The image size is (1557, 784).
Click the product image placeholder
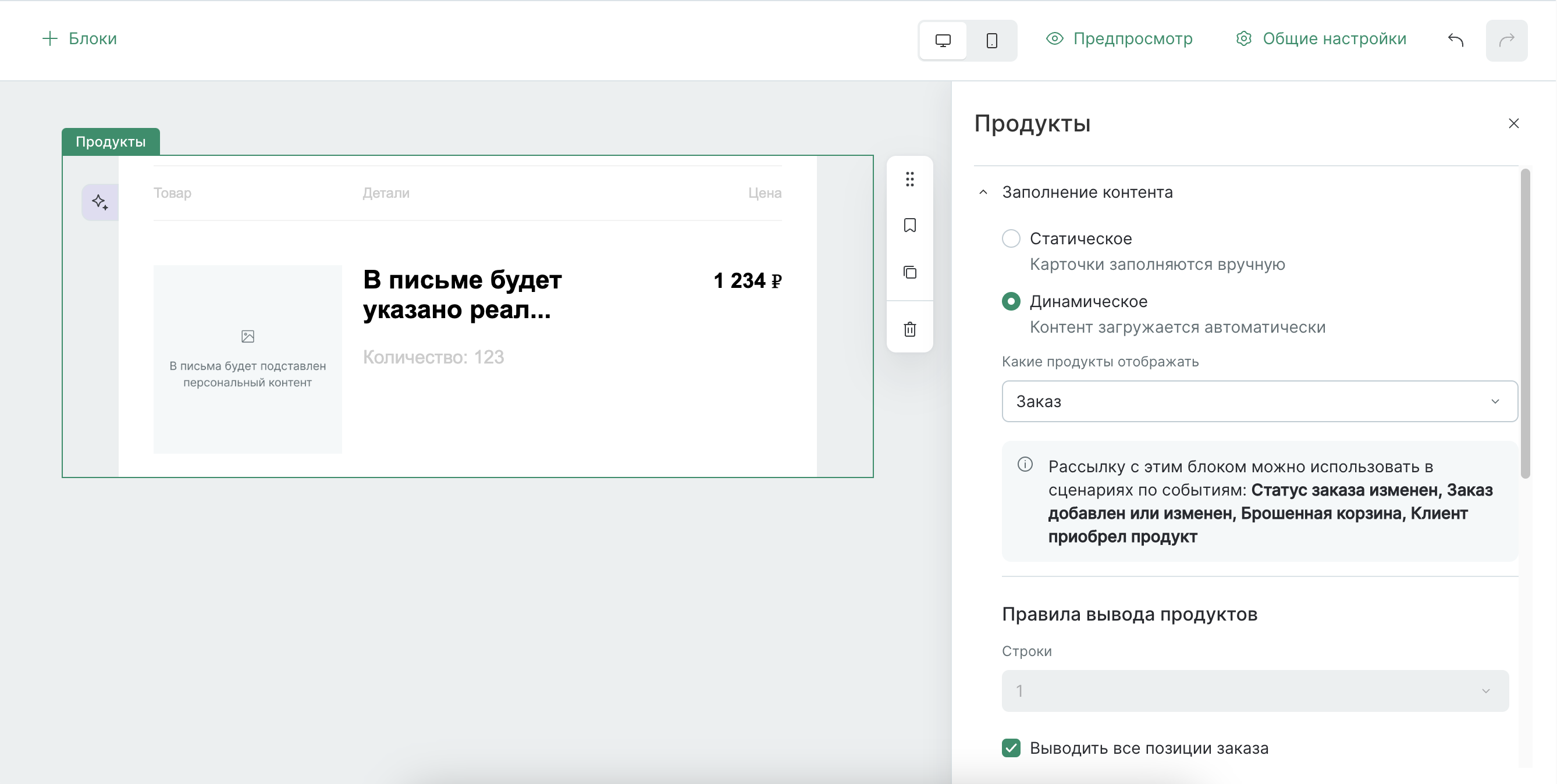pos(247,359)
